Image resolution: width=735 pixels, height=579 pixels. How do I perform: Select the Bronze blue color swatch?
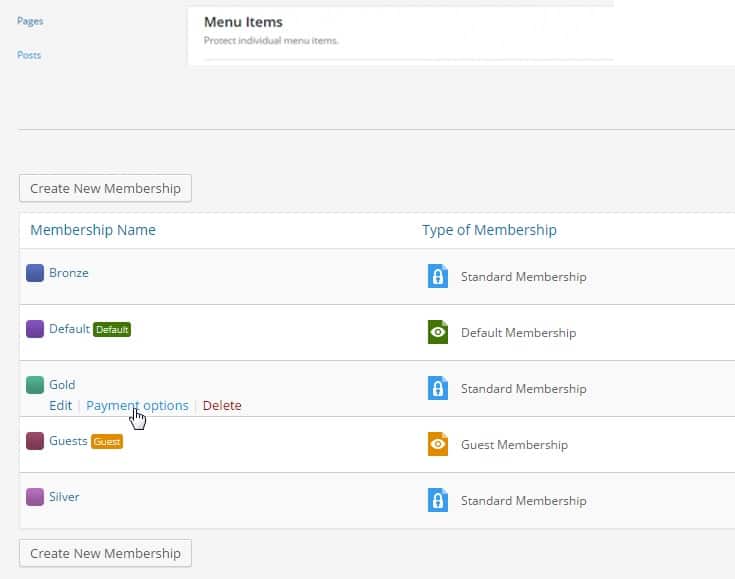point(35,273)
